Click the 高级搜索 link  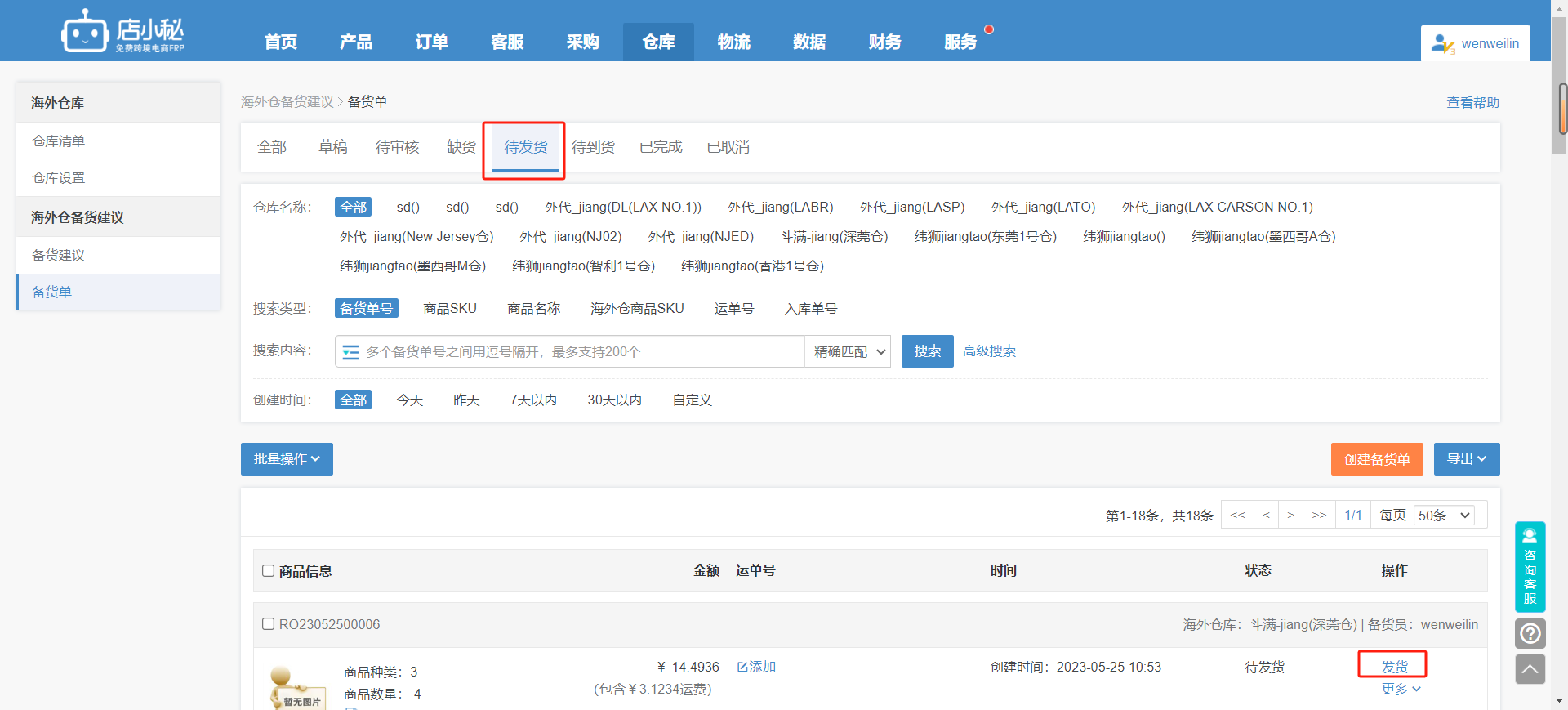[989, 351]
